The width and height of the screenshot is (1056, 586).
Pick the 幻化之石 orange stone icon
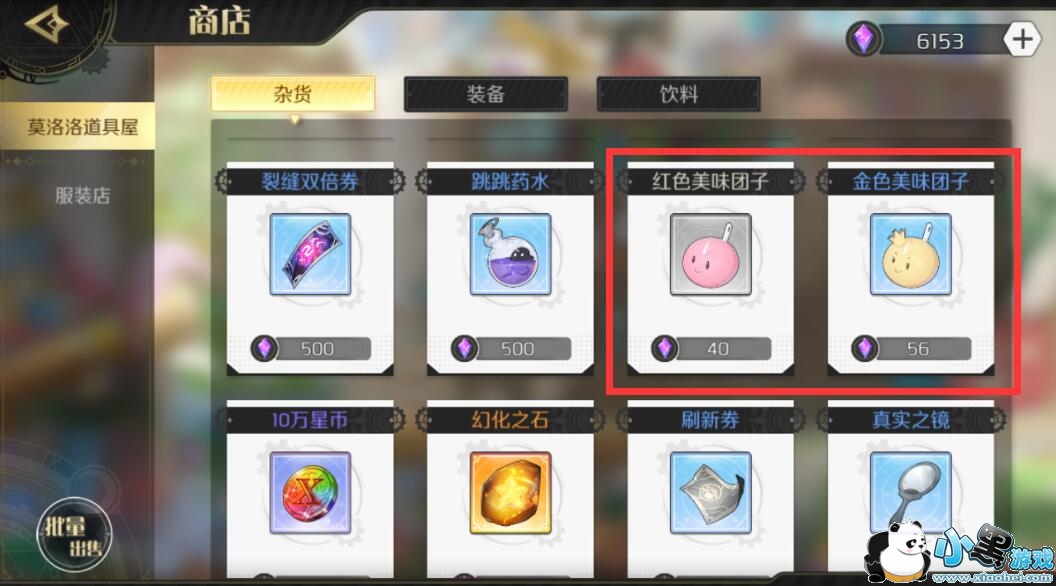[x=510, y=493]
